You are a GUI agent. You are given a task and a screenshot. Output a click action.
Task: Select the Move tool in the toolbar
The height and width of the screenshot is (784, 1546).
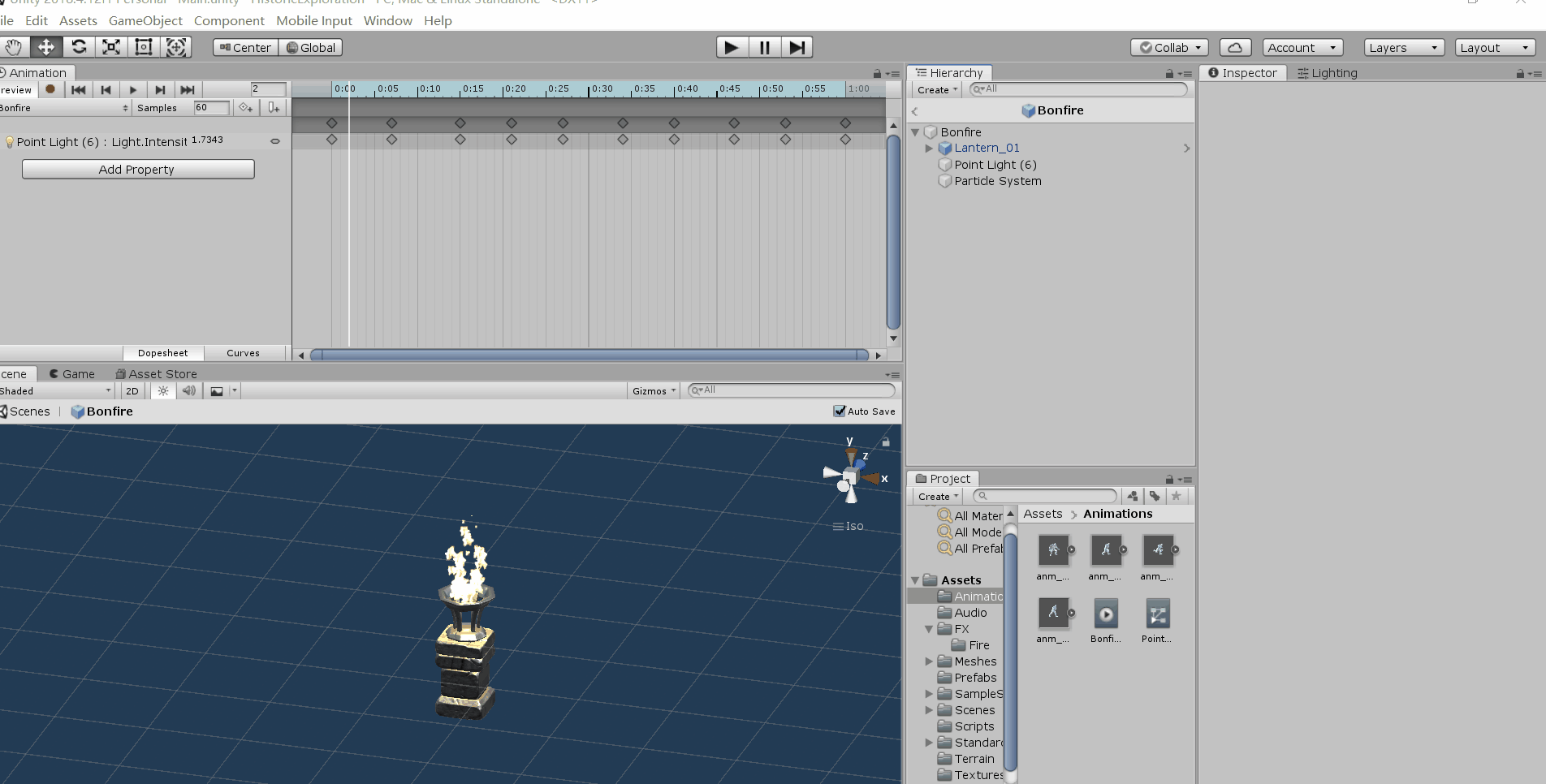tap(45, 47)
